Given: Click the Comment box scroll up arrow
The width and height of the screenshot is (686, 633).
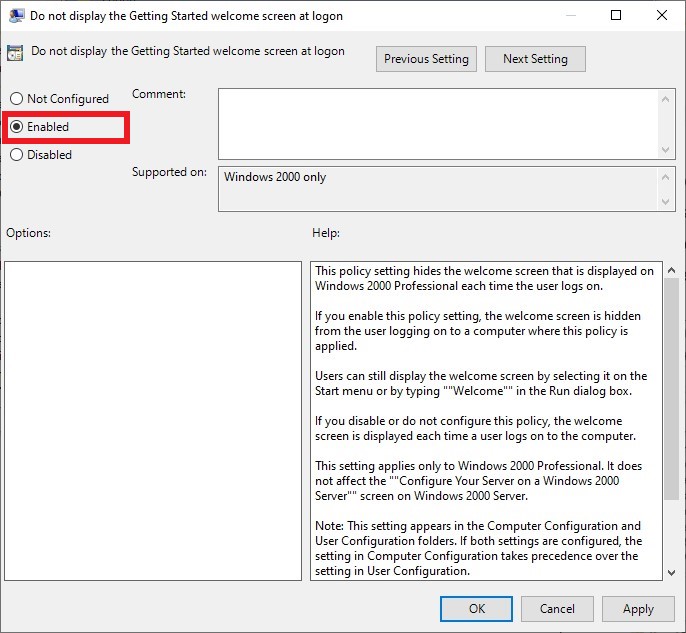Looking at the screenshot, I should (665, 99).
